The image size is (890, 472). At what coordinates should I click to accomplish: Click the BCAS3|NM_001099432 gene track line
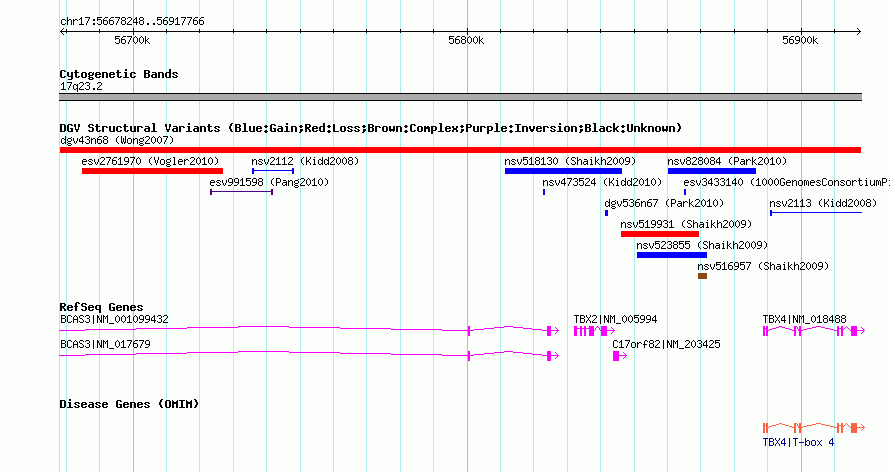[x=309, y=330]
